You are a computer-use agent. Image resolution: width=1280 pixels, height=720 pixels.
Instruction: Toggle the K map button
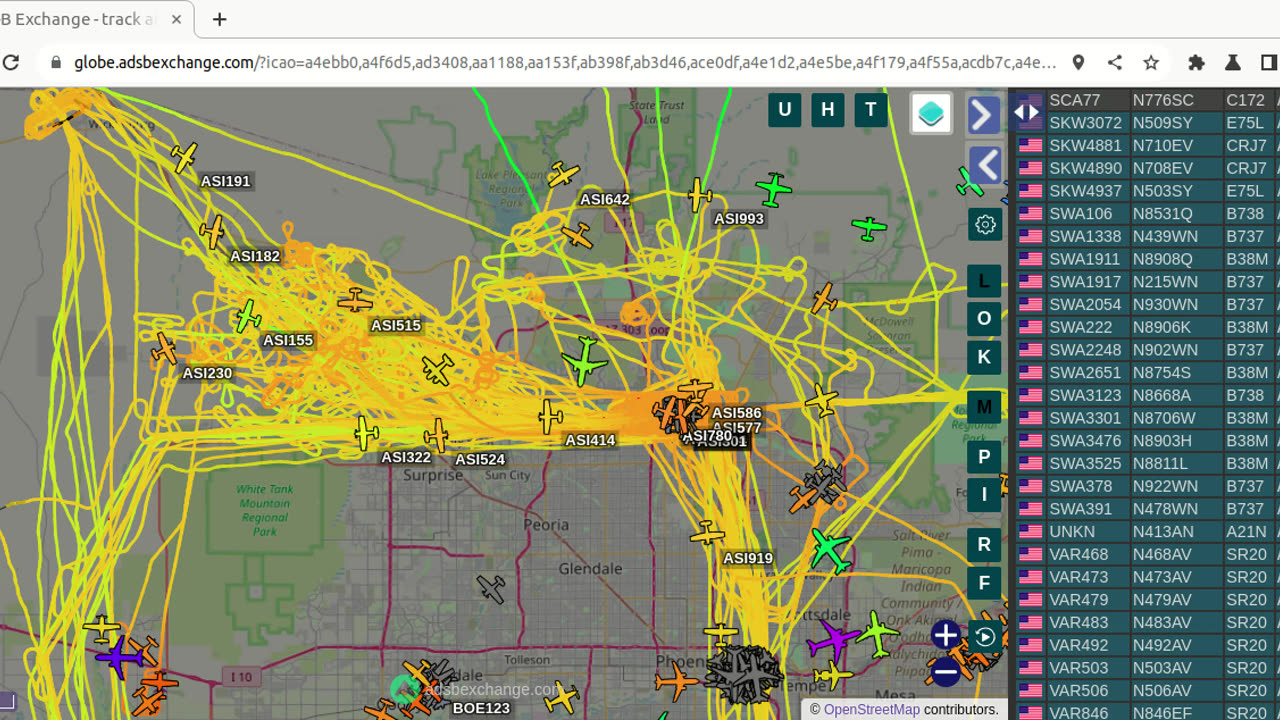click(984, 357)
